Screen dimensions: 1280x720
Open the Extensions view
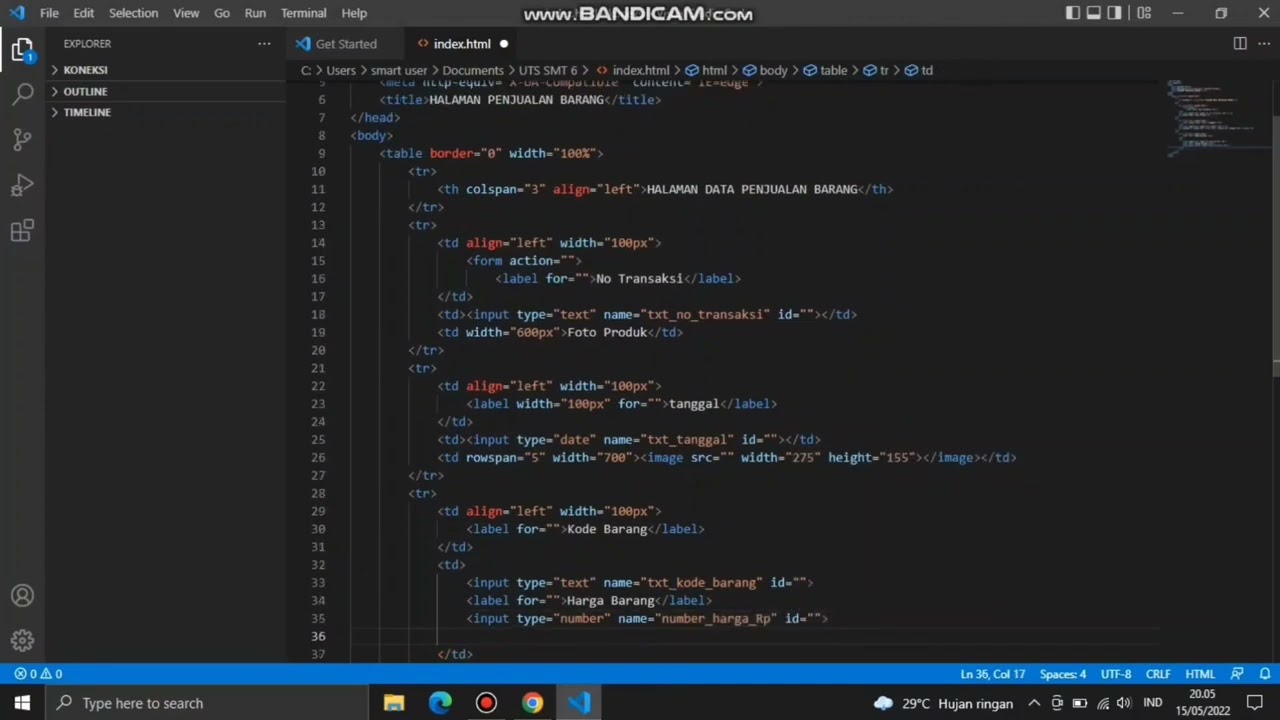[x=22, y=232]
